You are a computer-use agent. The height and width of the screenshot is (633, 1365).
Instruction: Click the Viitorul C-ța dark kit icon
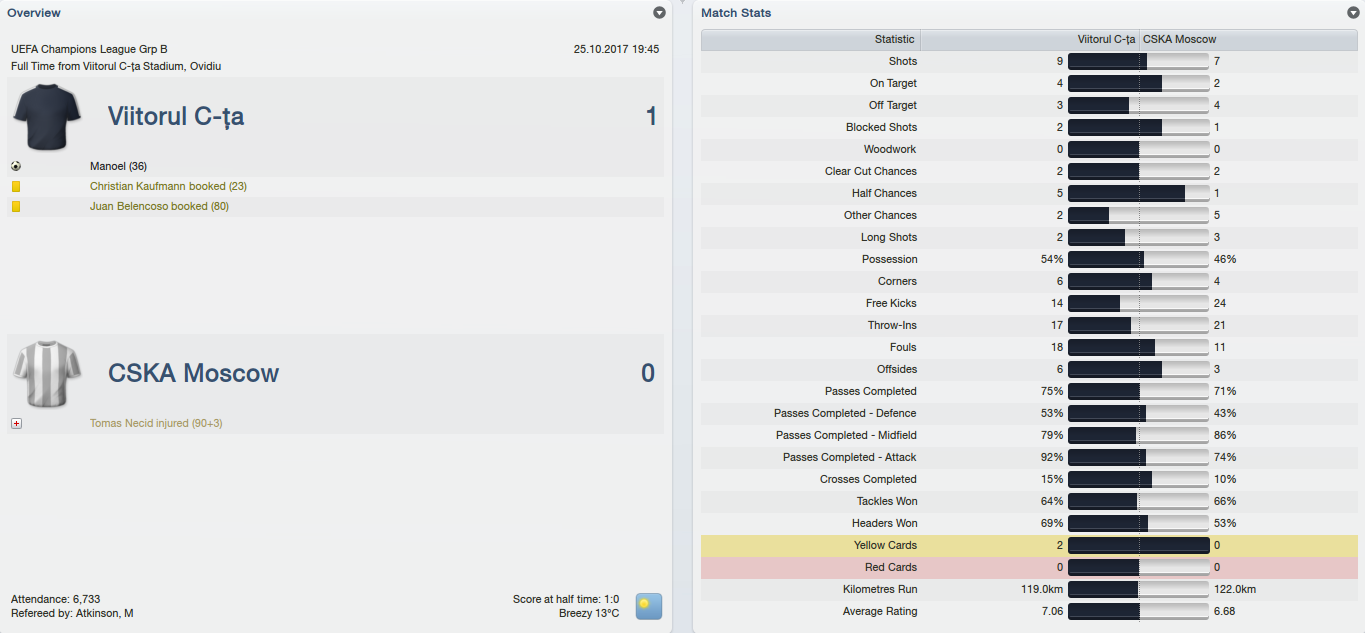[x=46, y=117]
